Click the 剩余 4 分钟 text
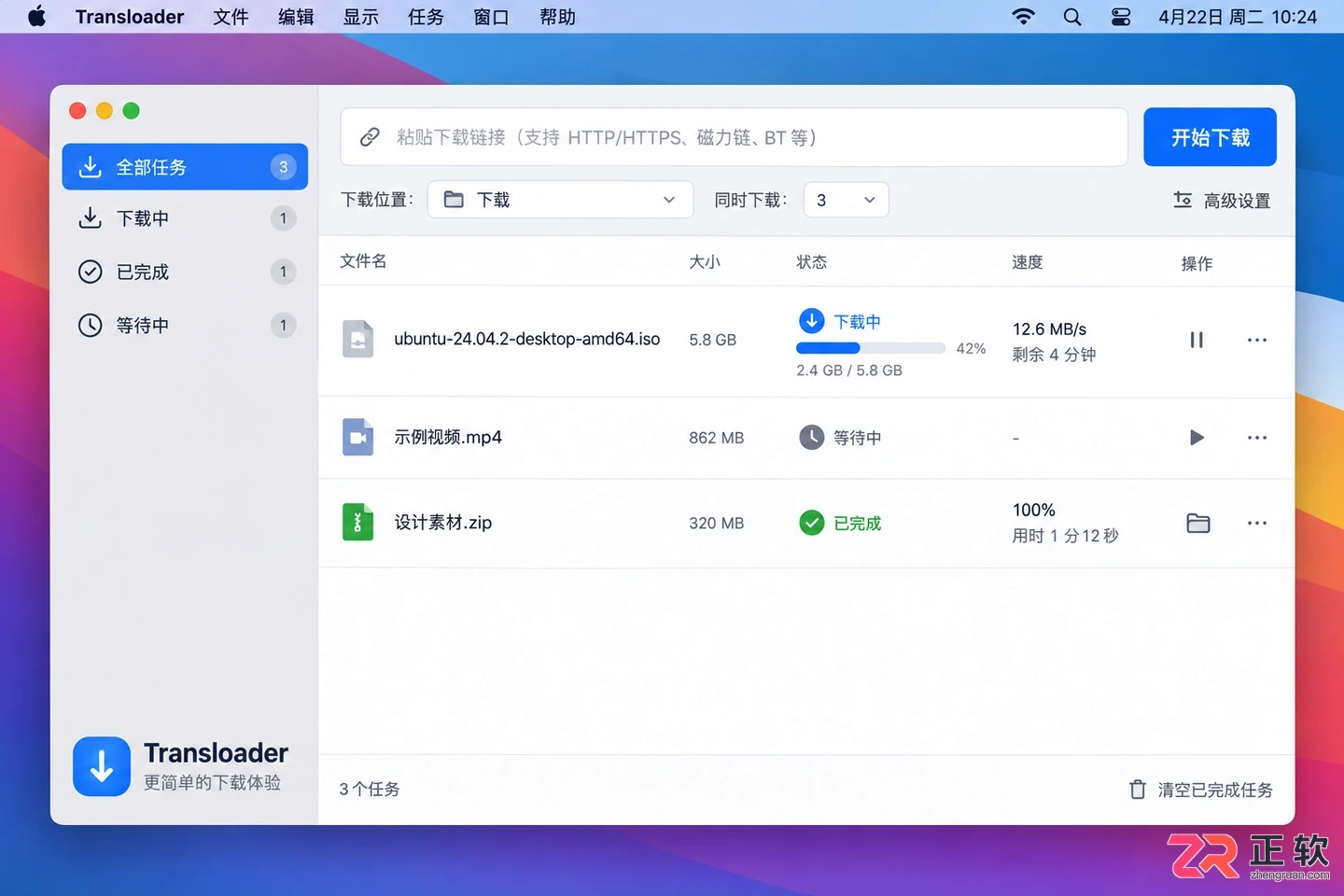The width and height of the screenshot is (1344, 896). [x=1055, y=355]
